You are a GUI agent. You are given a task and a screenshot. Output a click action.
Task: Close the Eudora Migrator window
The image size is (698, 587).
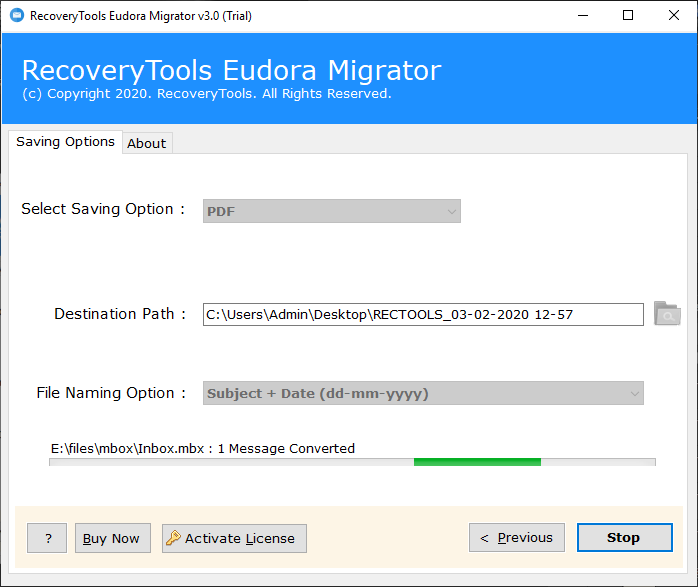pyautogui.click(x=674, y=16)
